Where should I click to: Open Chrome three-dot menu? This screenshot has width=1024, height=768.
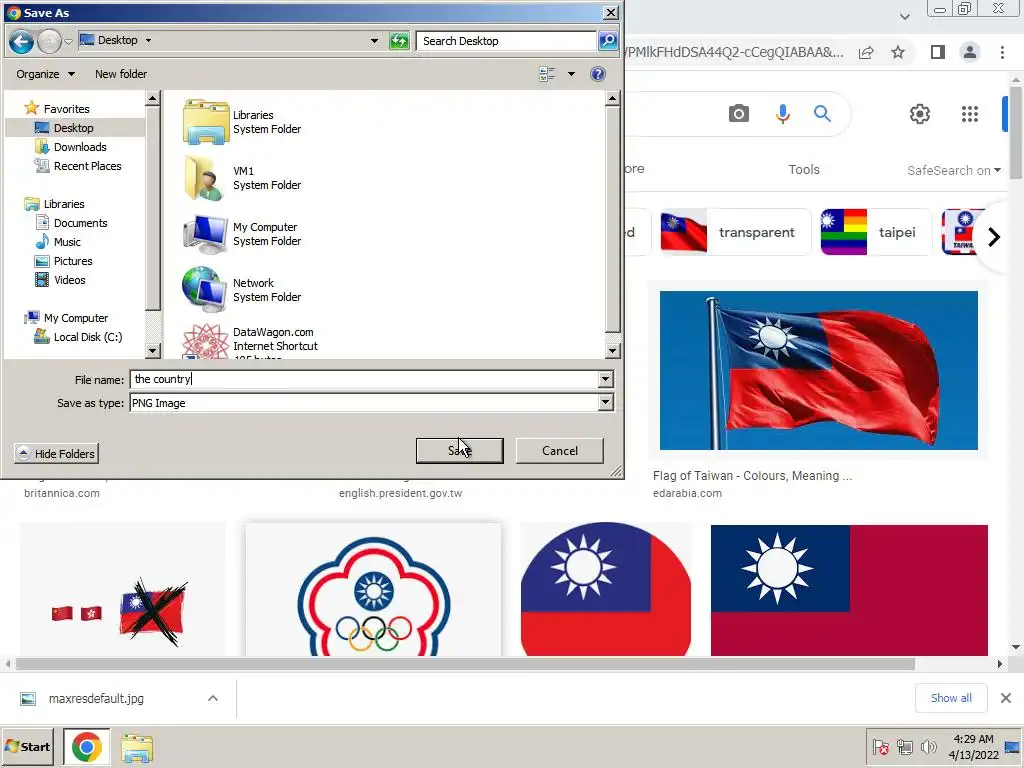(x=1002, y=52)
